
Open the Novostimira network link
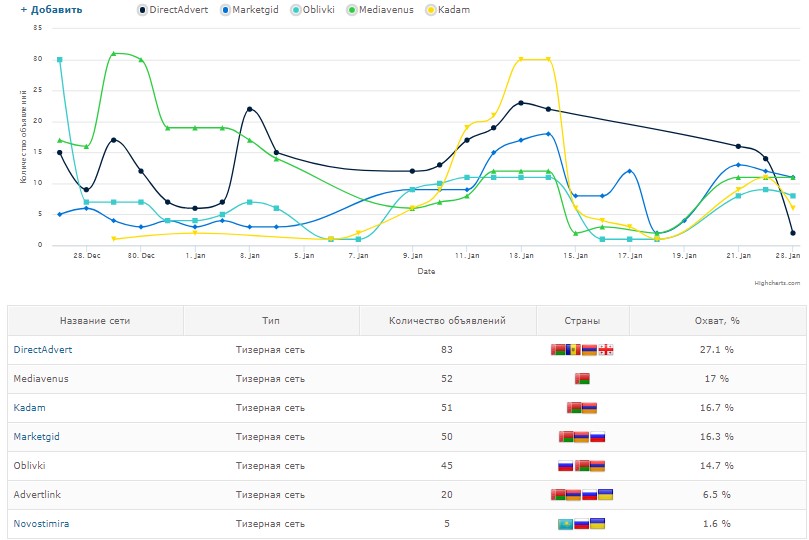(41, 523)
